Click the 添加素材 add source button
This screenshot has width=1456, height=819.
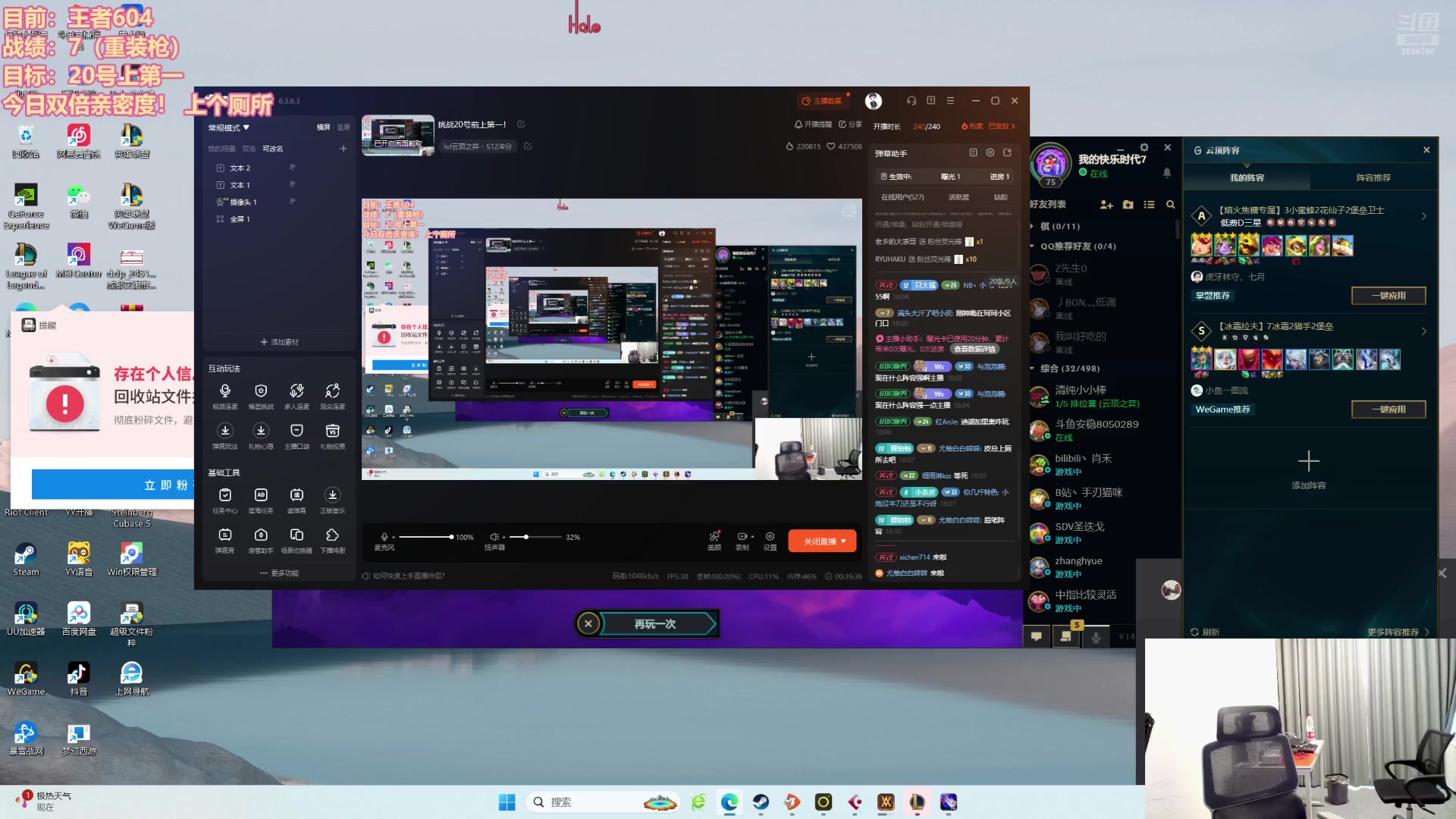279,342
